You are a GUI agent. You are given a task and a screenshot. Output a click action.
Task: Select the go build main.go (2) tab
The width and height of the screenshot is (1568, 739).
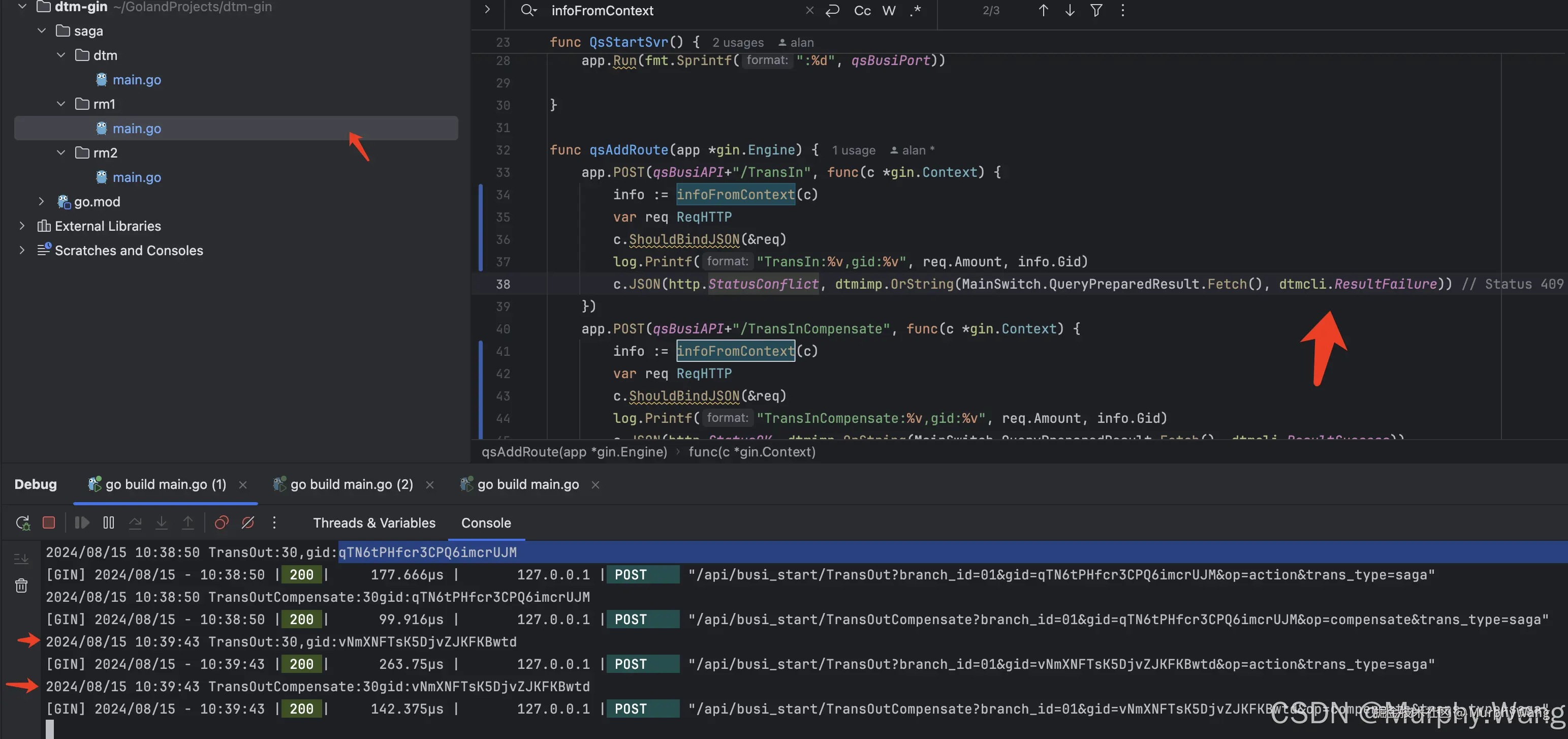coord(351,484)
